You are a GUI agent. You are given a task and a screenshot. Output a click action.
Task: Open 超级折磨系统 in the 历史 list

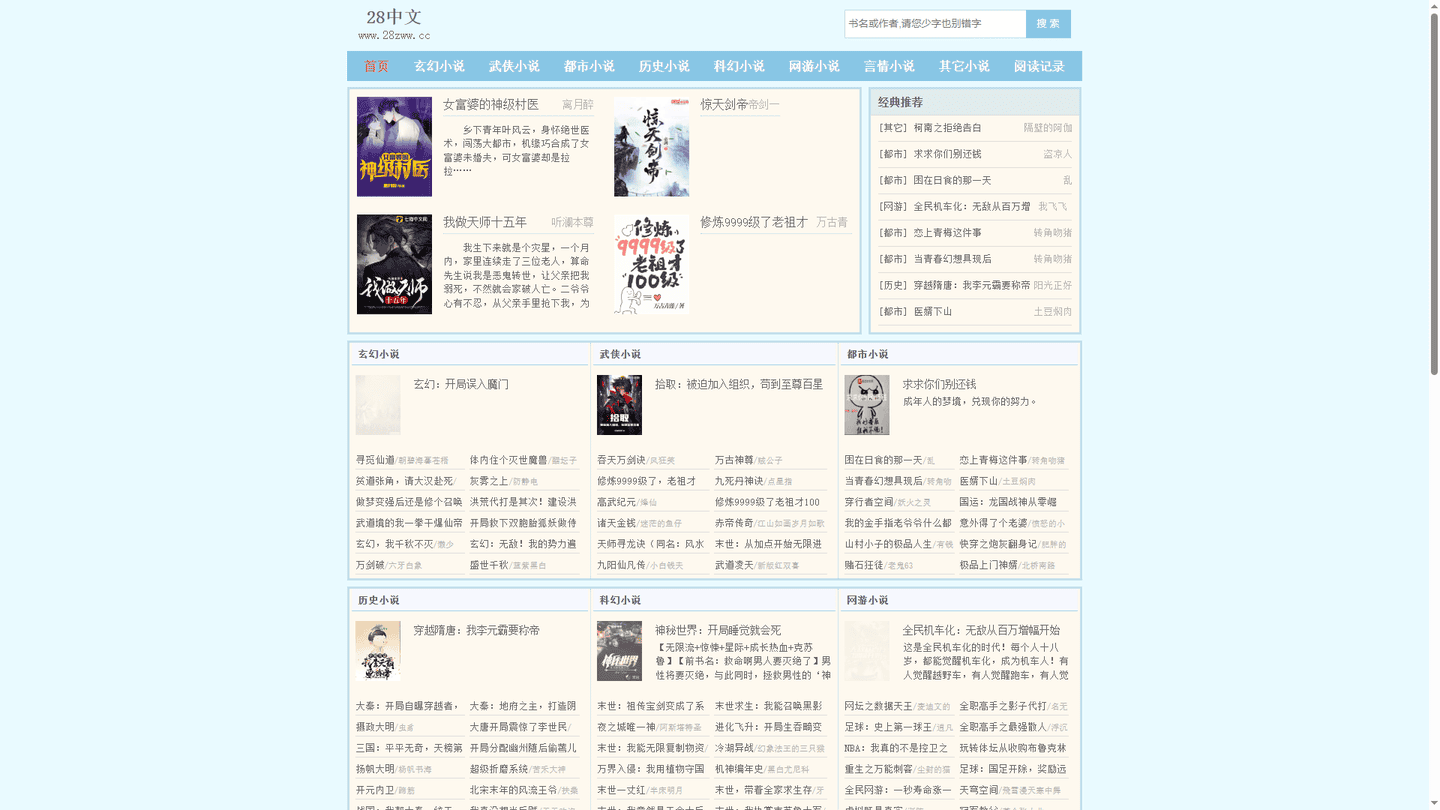point(499,769)
